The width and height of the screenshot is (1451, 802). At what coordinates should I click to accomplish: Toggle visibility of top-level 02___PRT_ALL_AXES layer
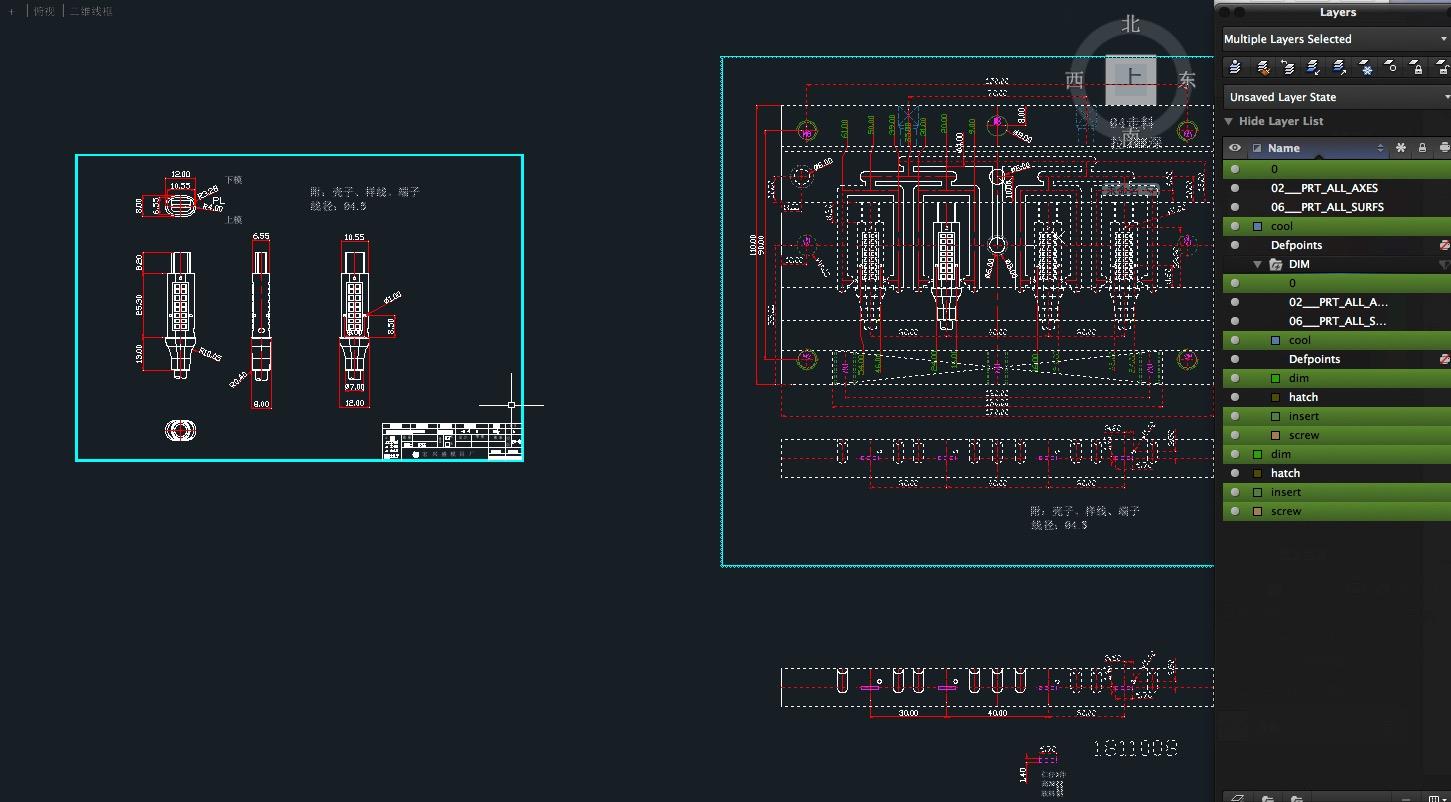[1235, 188]
